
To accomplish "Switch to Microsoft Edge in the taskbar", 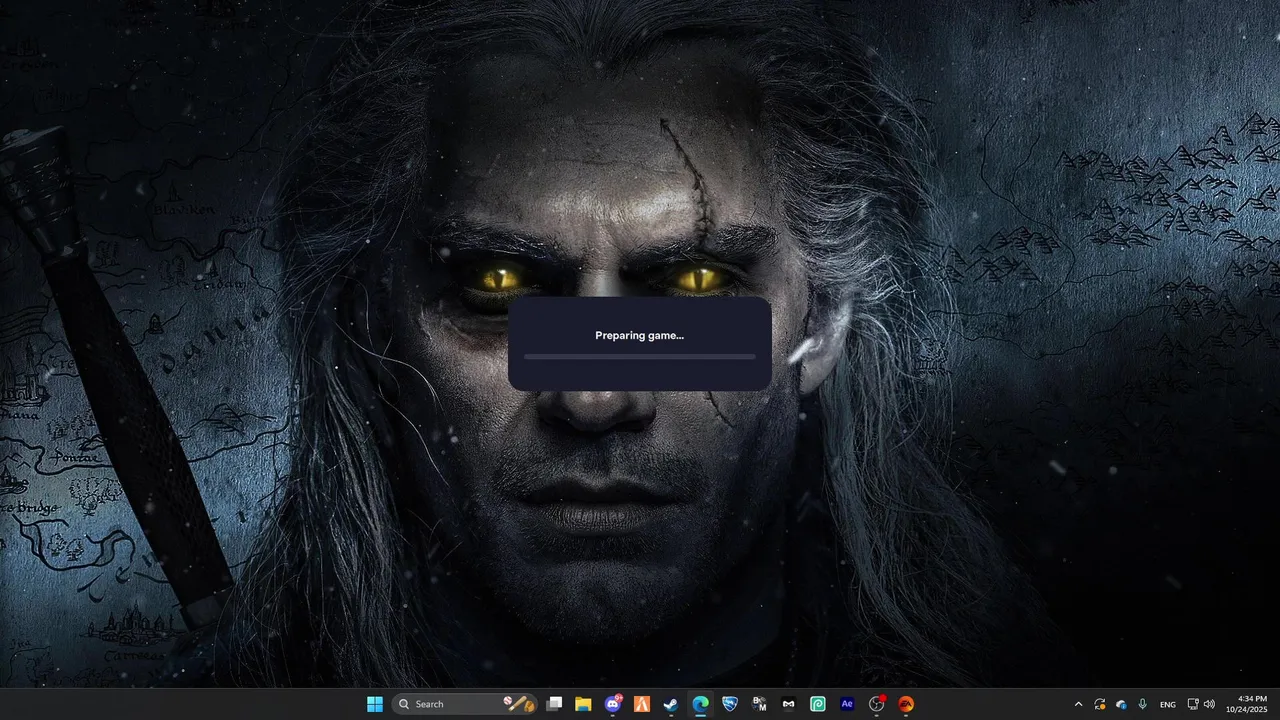I will [701, 704].
